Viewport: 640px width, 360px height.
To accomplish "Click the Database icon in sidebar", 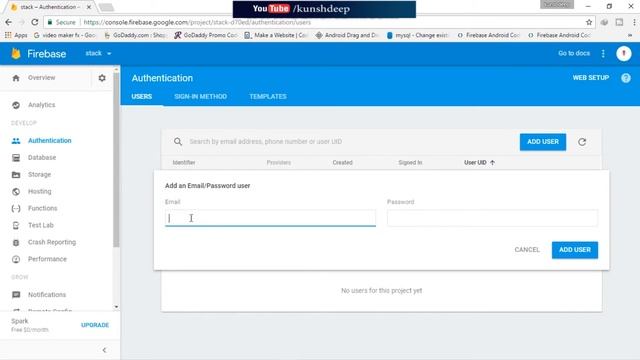I will coord(16,158).
